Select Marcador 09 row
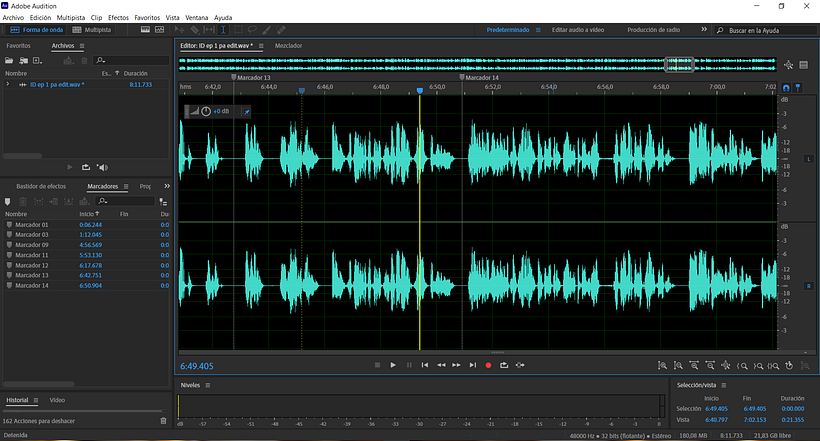 (86, 245)
